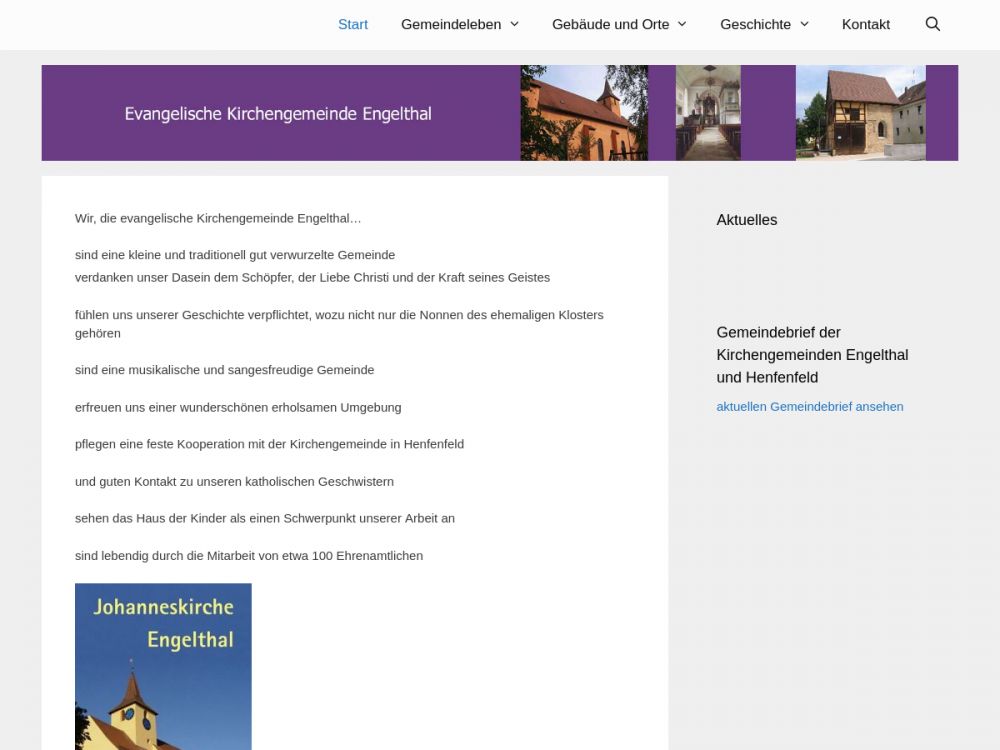1000x750 pixels.
Task: Open the Johanneskirche Engelthal cover image
Action: (163, 666)
